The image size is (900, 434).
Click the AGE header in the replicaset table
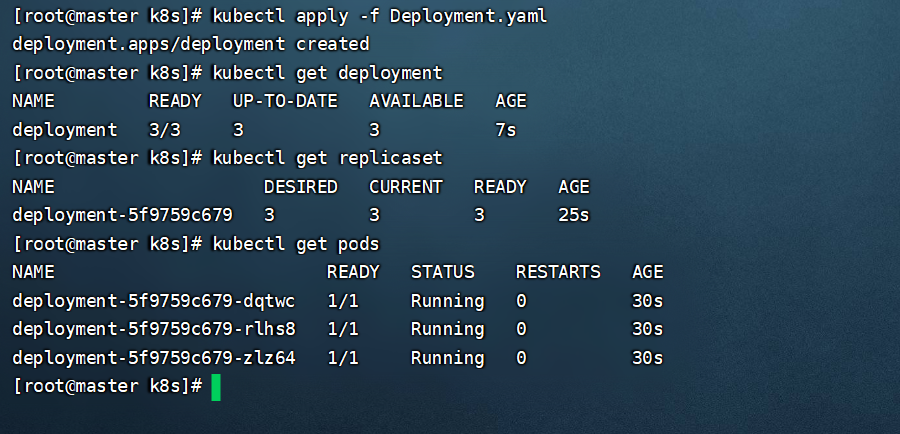tap(574, 187)
